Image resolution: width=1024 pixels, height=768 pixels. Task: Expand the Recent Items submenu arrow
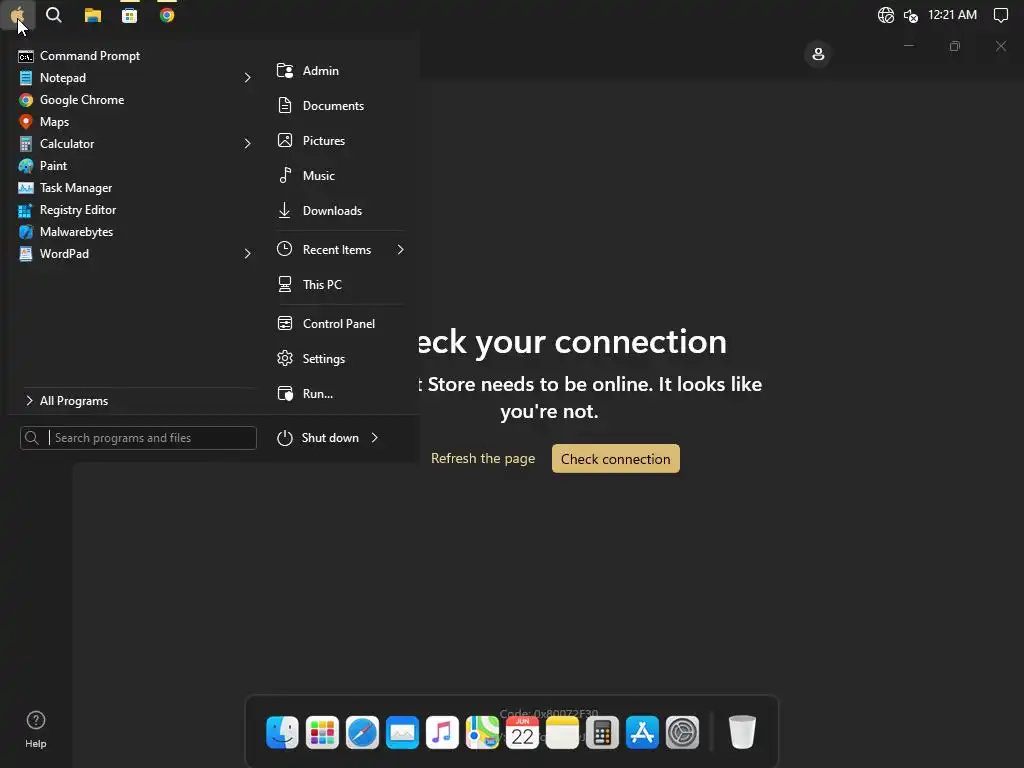[400, 249]
